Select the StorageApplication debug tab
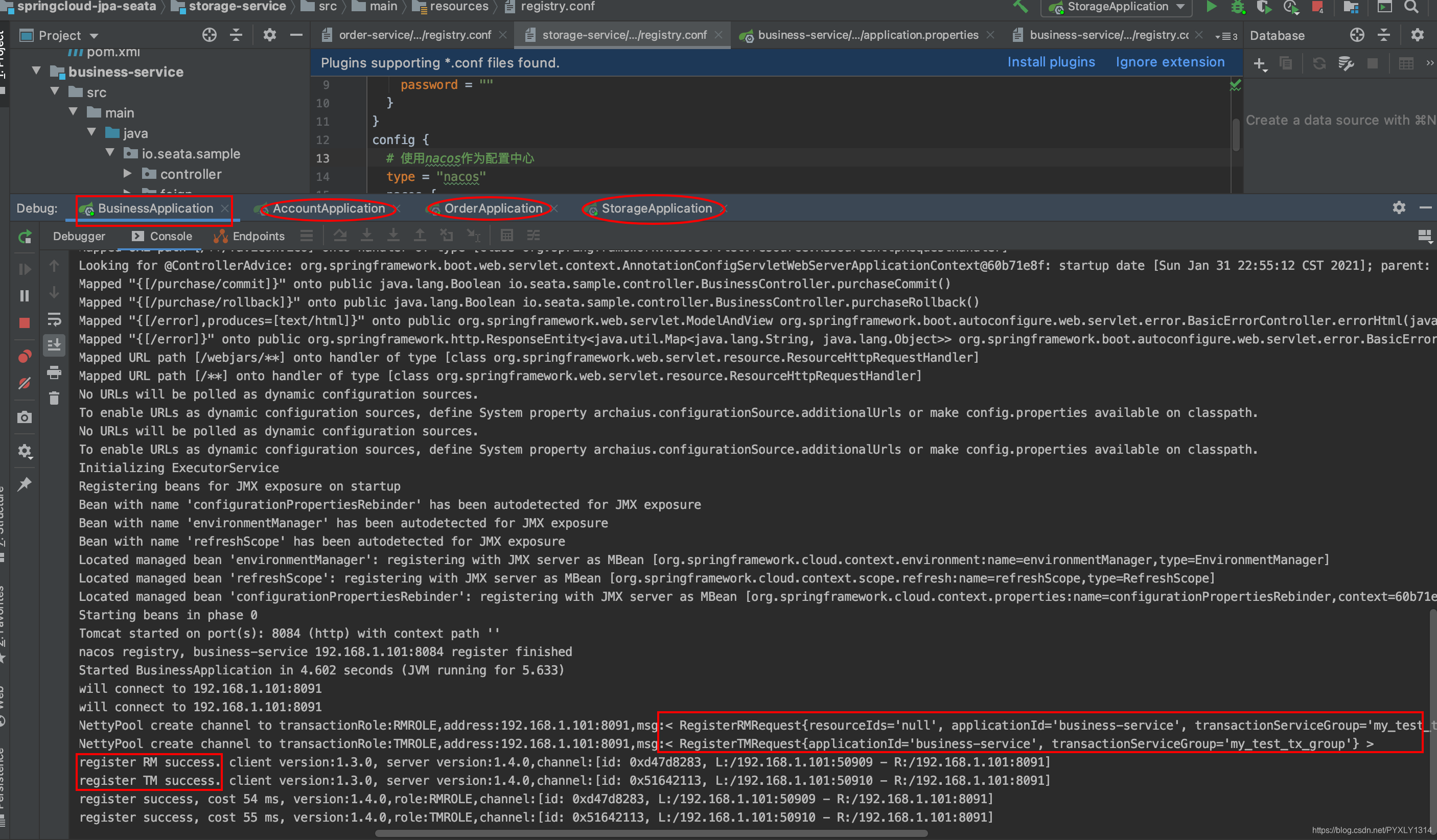The width and height of the screenshot is (1437, 840). tap(656, 208)
